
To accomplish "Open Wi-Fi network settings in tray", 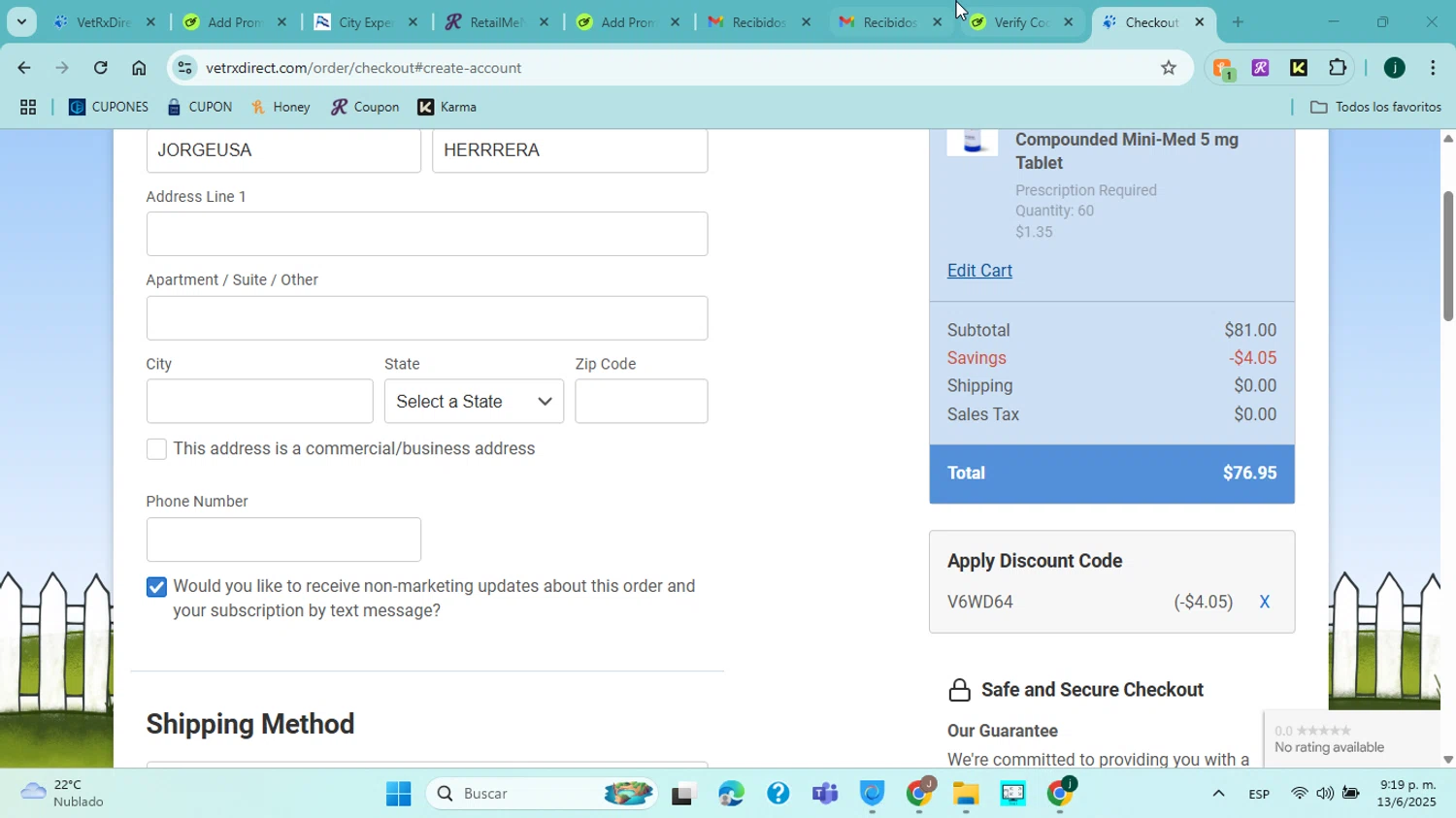I will pos(1299,794).
